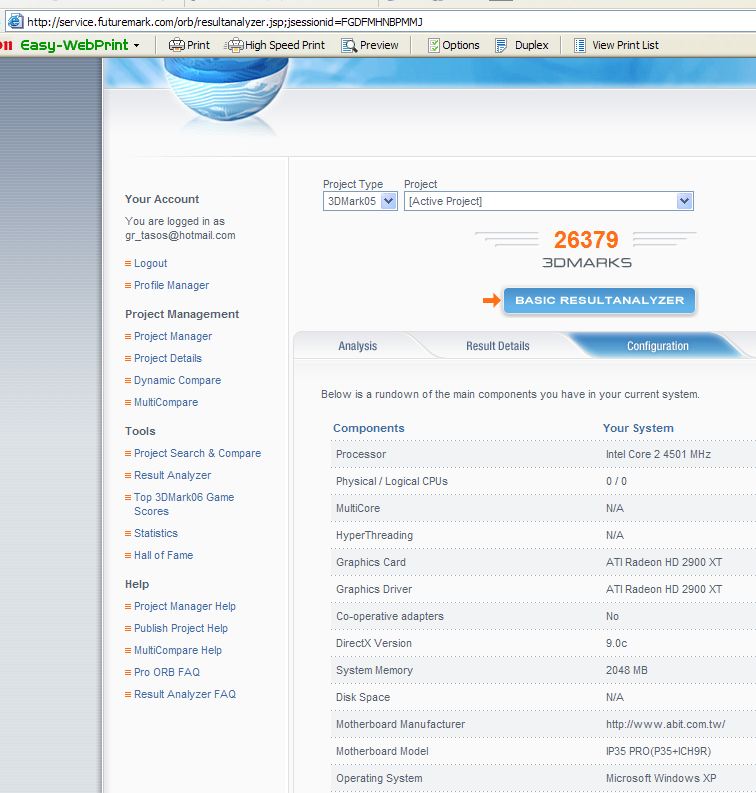The width and height of the screenshot is (756, 793).
Task: Click the IP35 PRO(P35+ICH9R) model value
Action: [658, 751]
